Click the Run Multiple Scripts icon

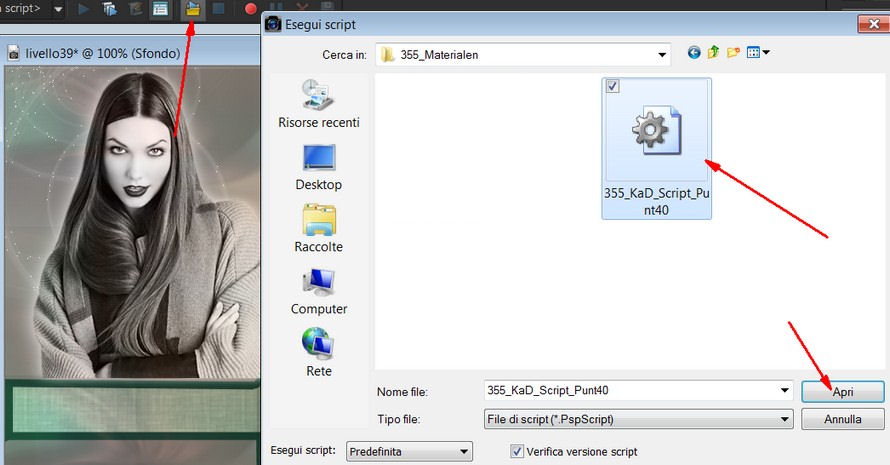tap(110, 9)
